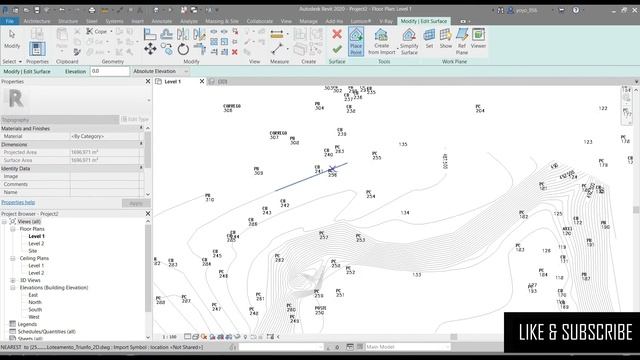Click the Undo arrow in quick access toolbar
This screenshot has width=640, height=360.
click(x=62, y=10)
